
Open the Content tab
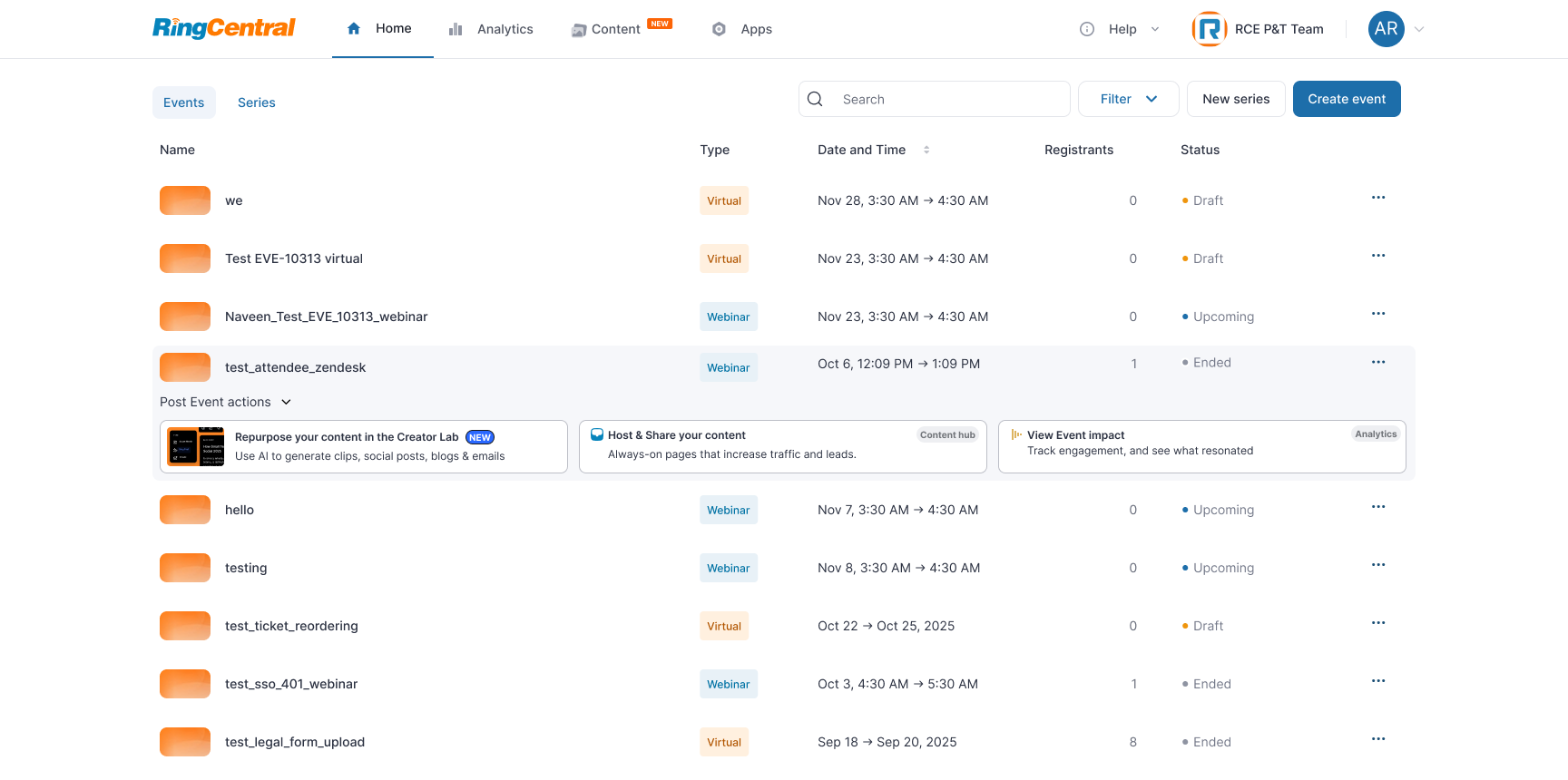point(622,29)
